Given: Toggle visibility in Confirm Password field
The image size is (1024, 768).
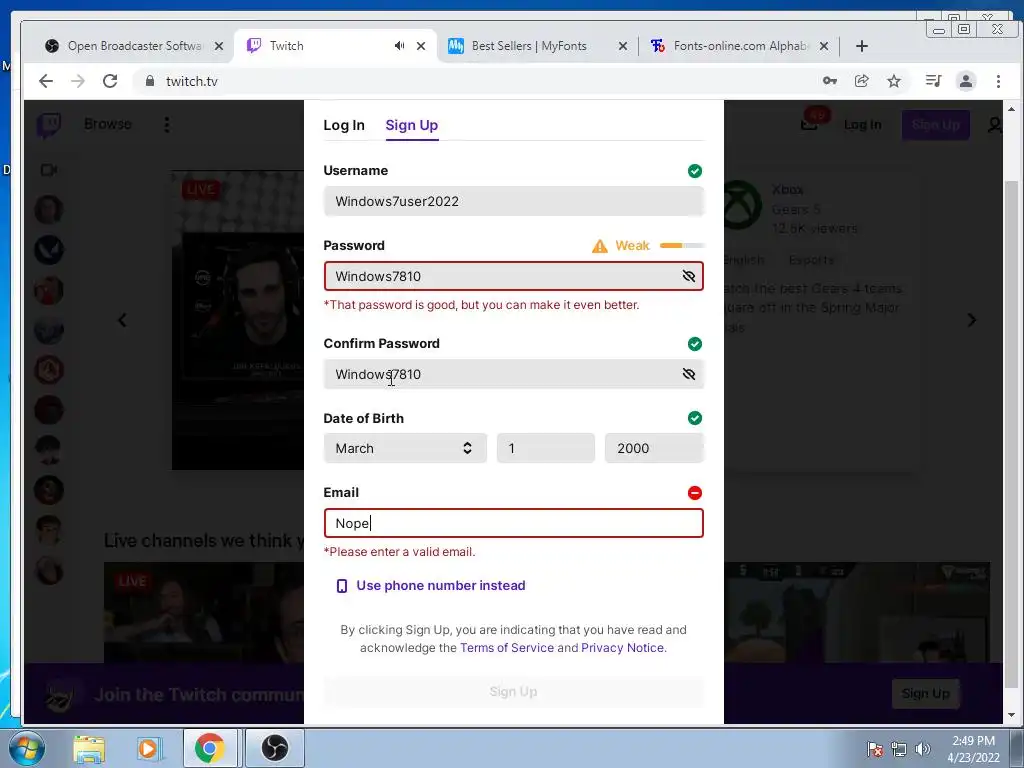Looking at the screenshot, I should tap(689, 374).
